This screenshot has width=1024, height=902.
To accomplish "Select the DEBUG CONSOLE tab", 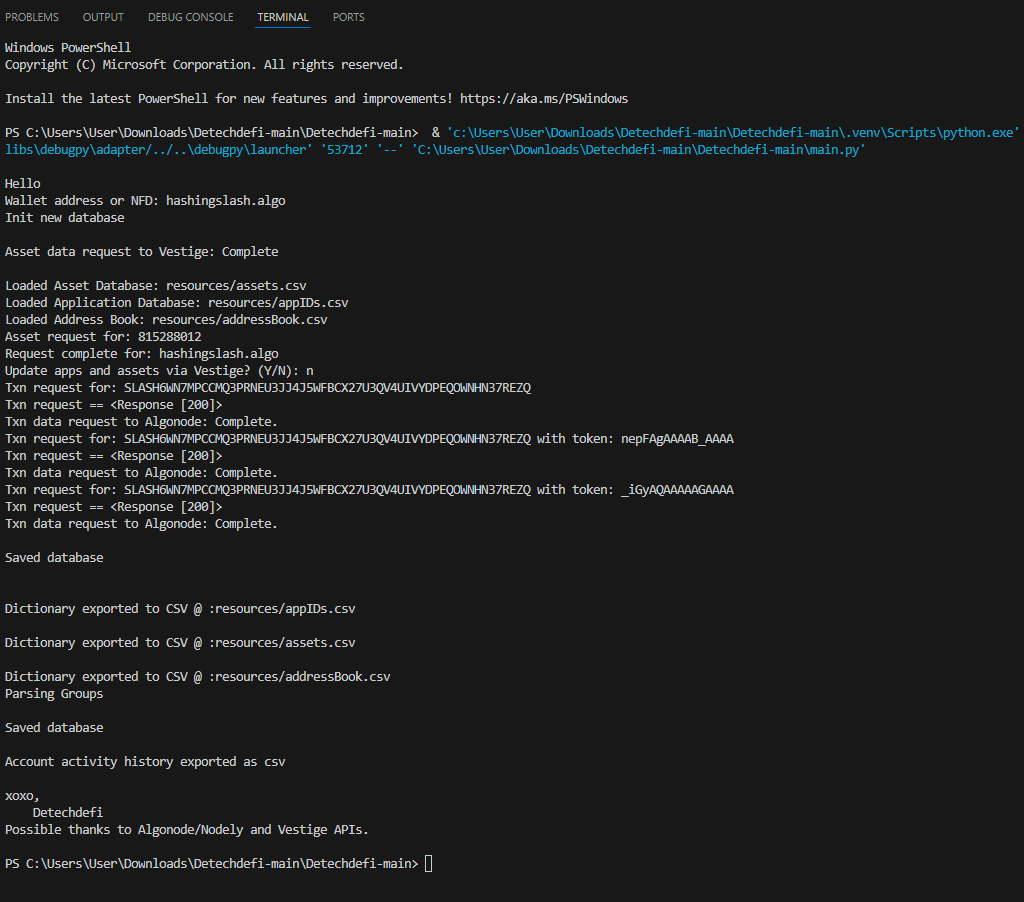I will point(190,17).
